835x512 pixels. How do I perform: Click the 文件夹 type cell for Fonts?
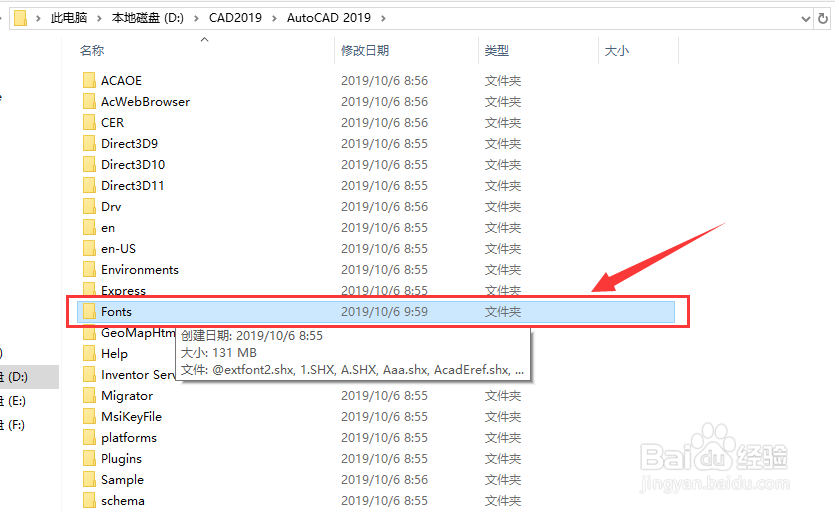click(x=503, y=312)
